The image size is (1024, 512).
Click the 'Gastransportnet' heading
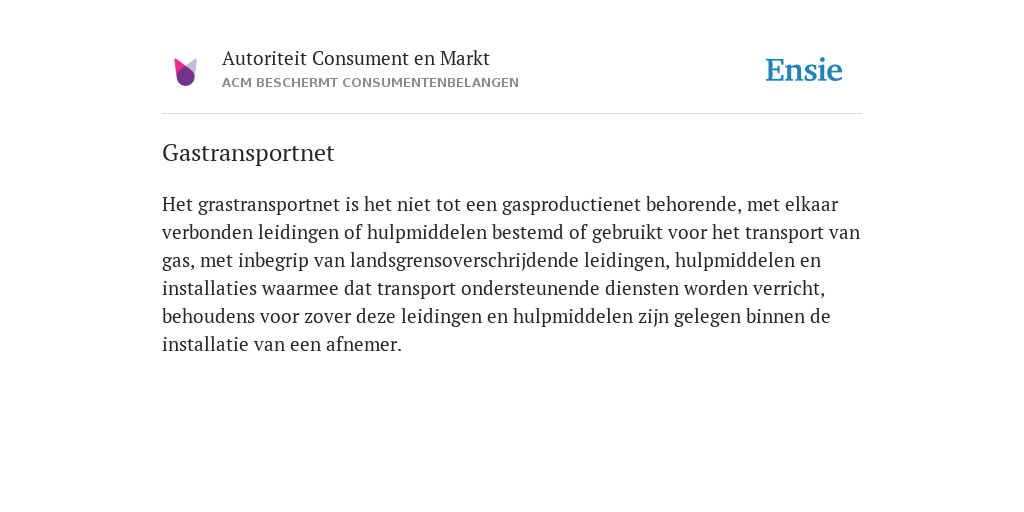(248, 153)
